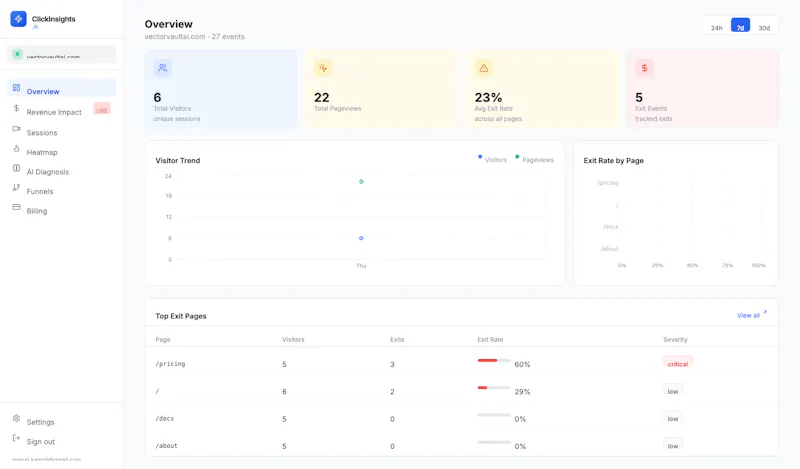Viewport: 800px width, 469px height.
Task: Click the /pricing row page name
Action: [170, 364]
